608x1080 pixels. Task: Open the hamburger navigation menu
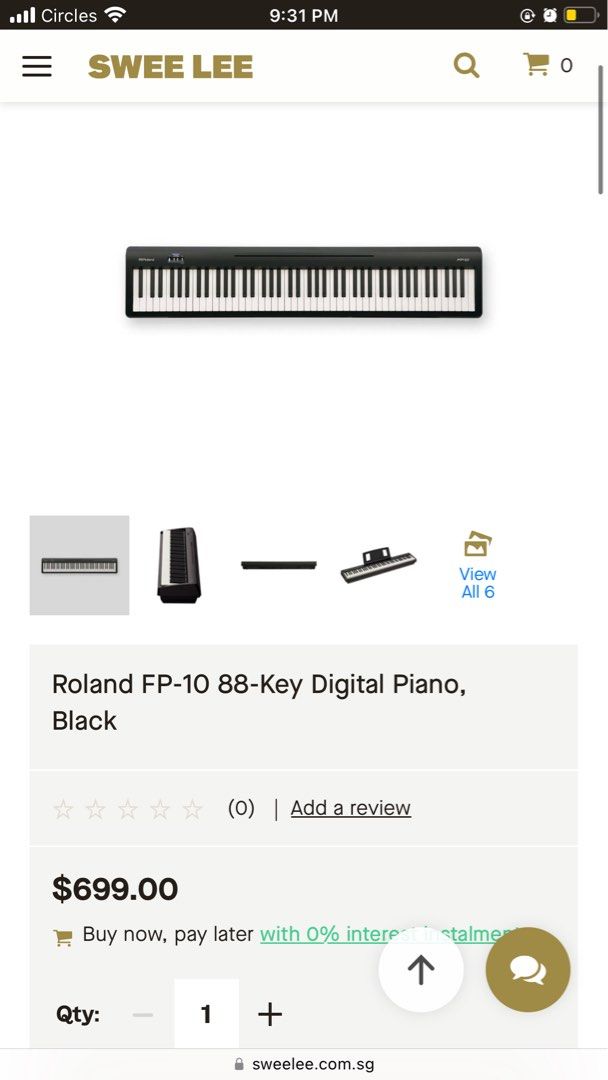pos(37,66)
